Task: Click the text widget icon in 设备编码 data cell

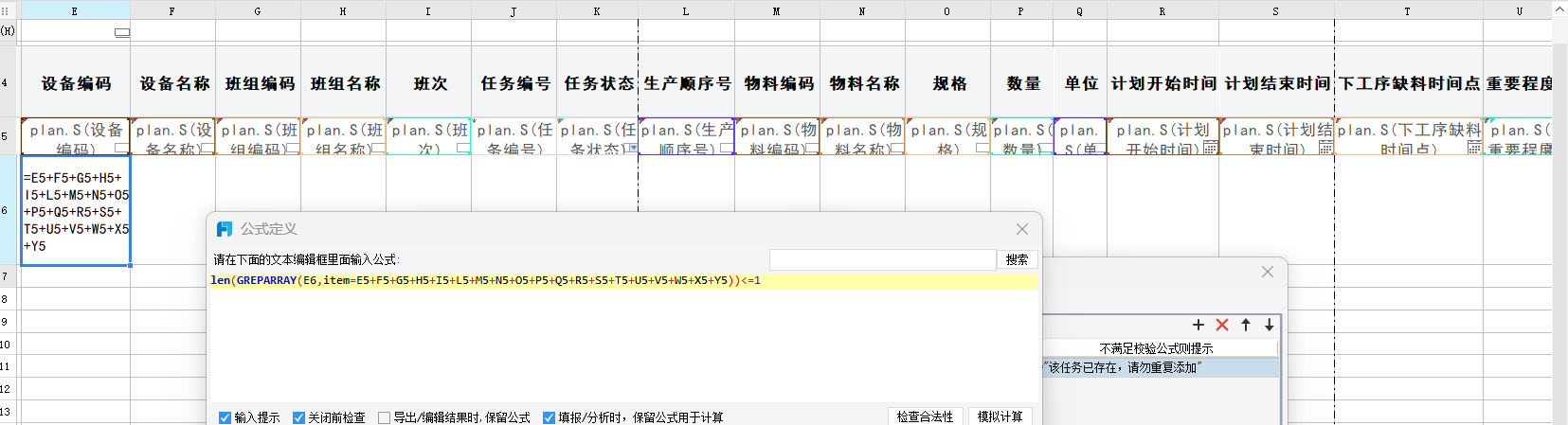Action: (x=121, y=149)
